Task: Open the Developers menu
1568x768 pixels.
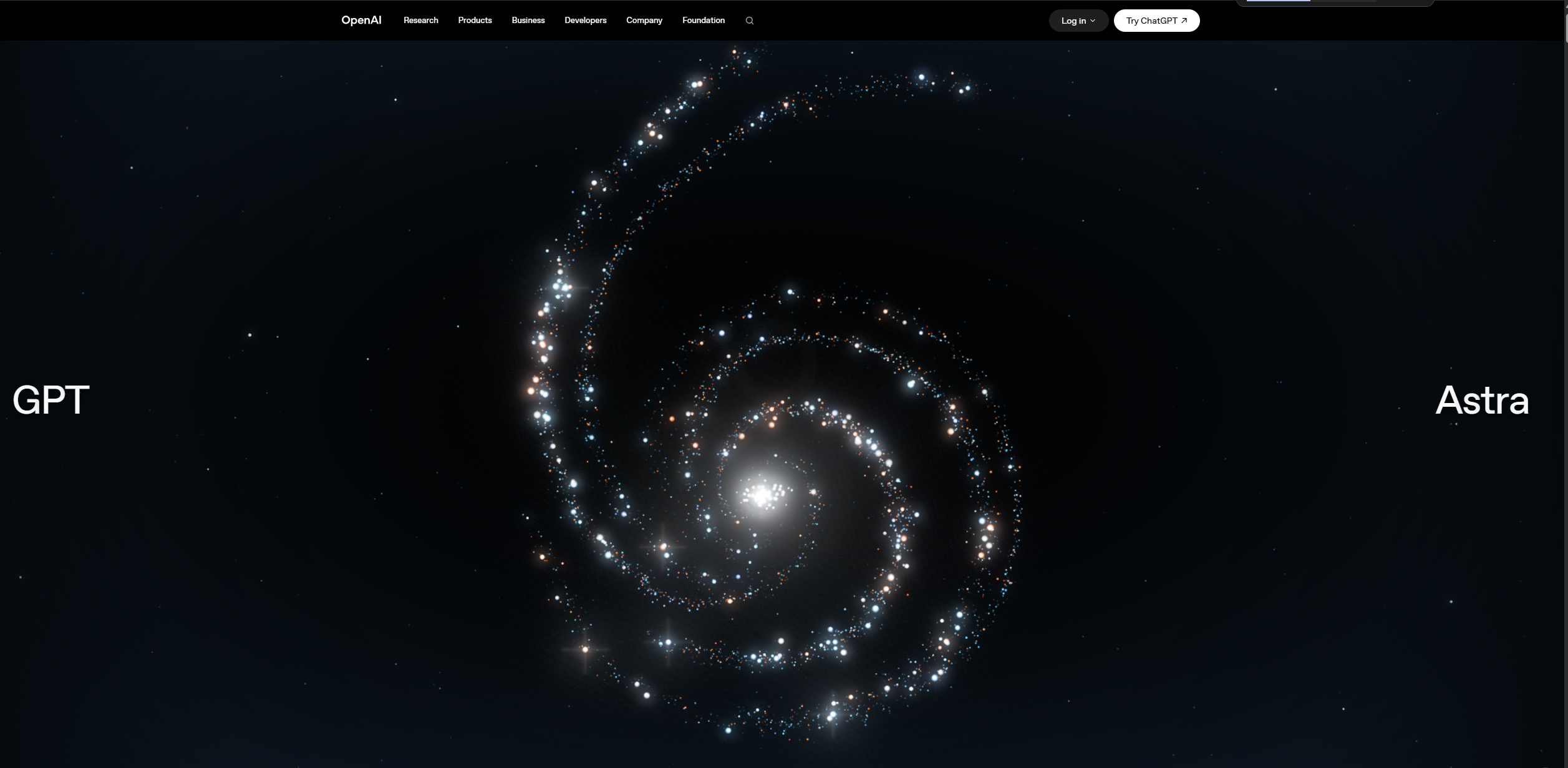Action: (x=586, y=21)
